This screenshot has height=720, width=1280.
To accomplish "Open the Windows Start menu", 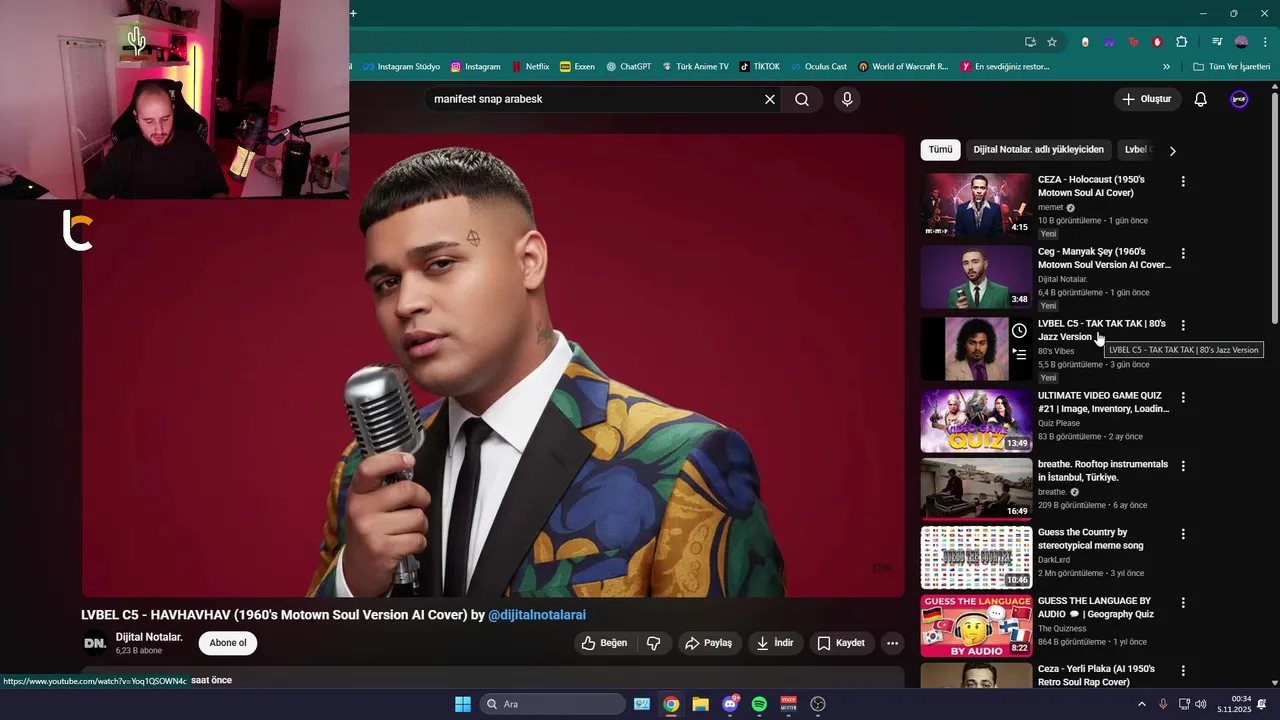I will 463,704.
